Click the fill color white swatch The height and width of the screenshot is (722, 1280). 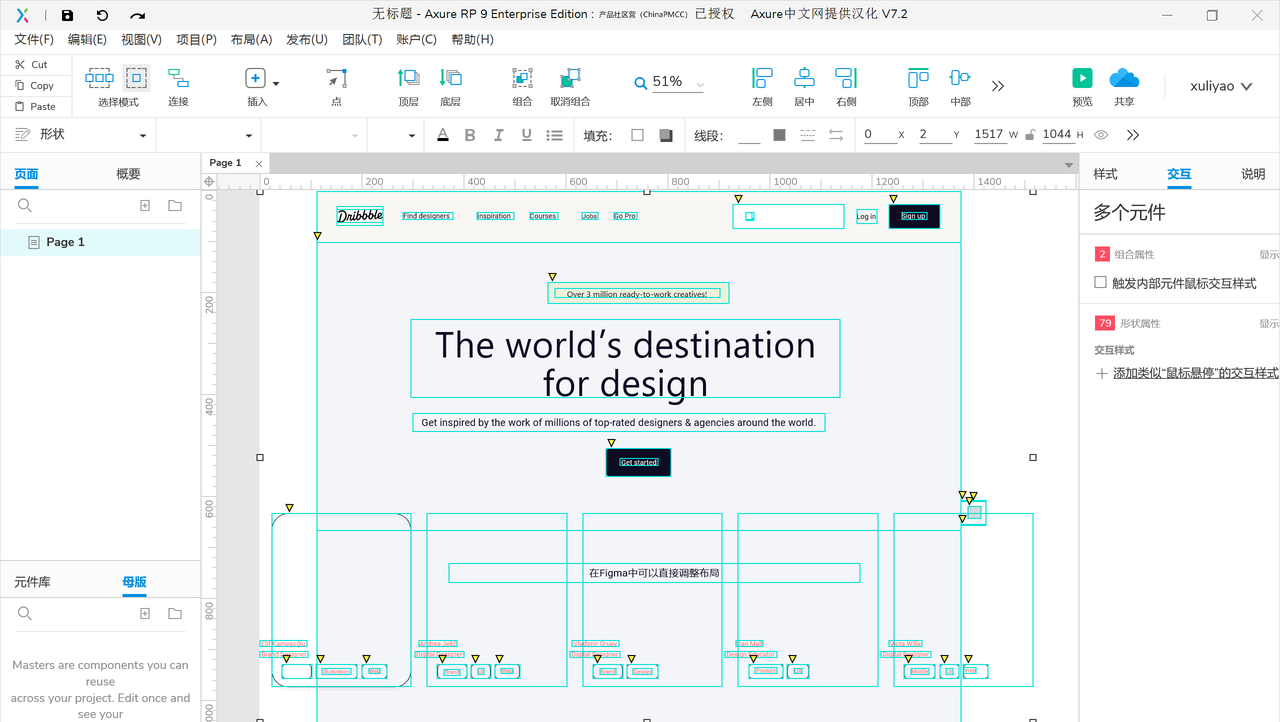pyautogui.click(x=637, y=135)
